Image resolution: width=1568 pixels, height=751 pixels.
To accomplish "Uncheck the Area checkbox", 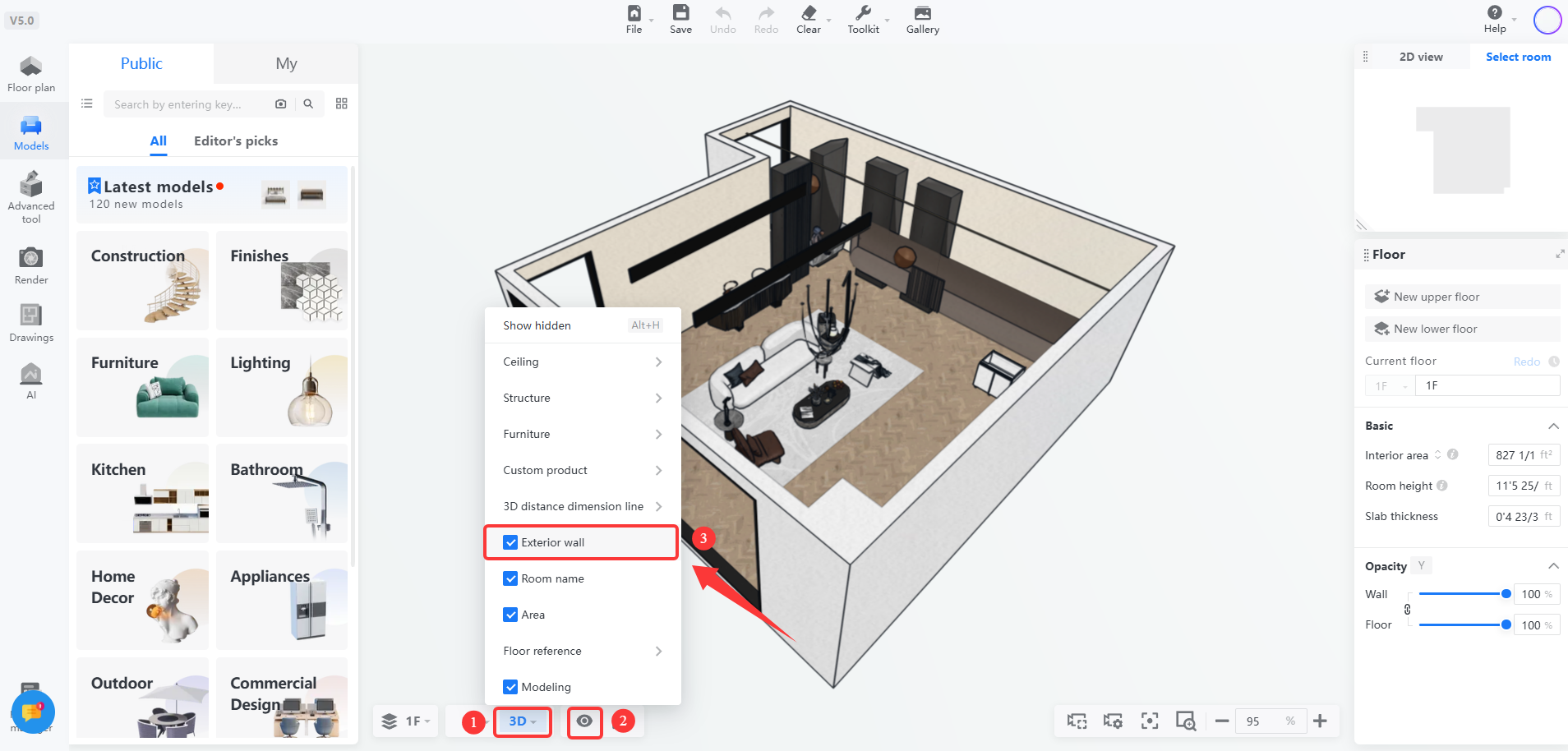I will (x=510, y=615).
